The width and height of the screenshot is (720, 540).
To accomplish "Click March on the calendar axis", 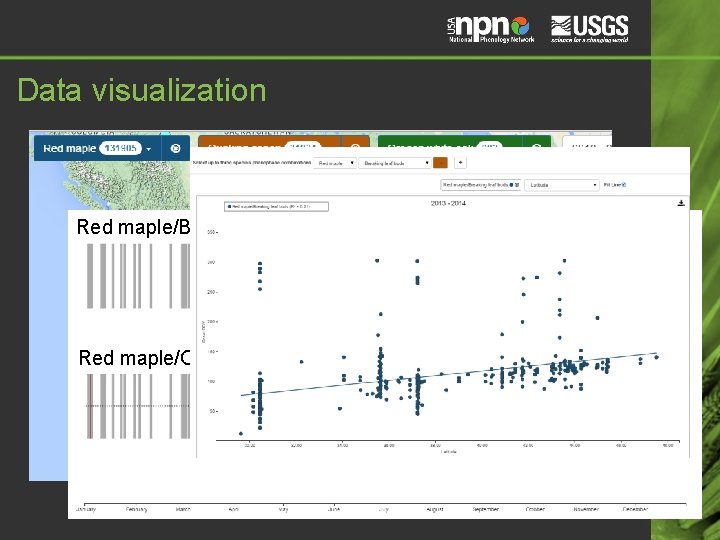I will coord(183,509).
